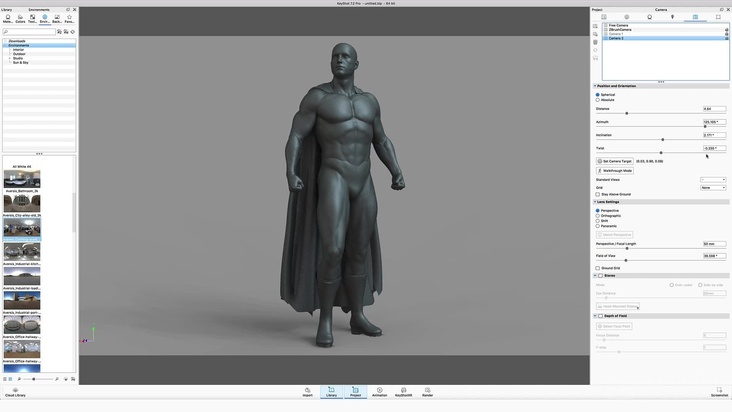This screenshot has width=732, height=412.
Task: Take a Screenshot of the view
Action: tap(719, 392)
